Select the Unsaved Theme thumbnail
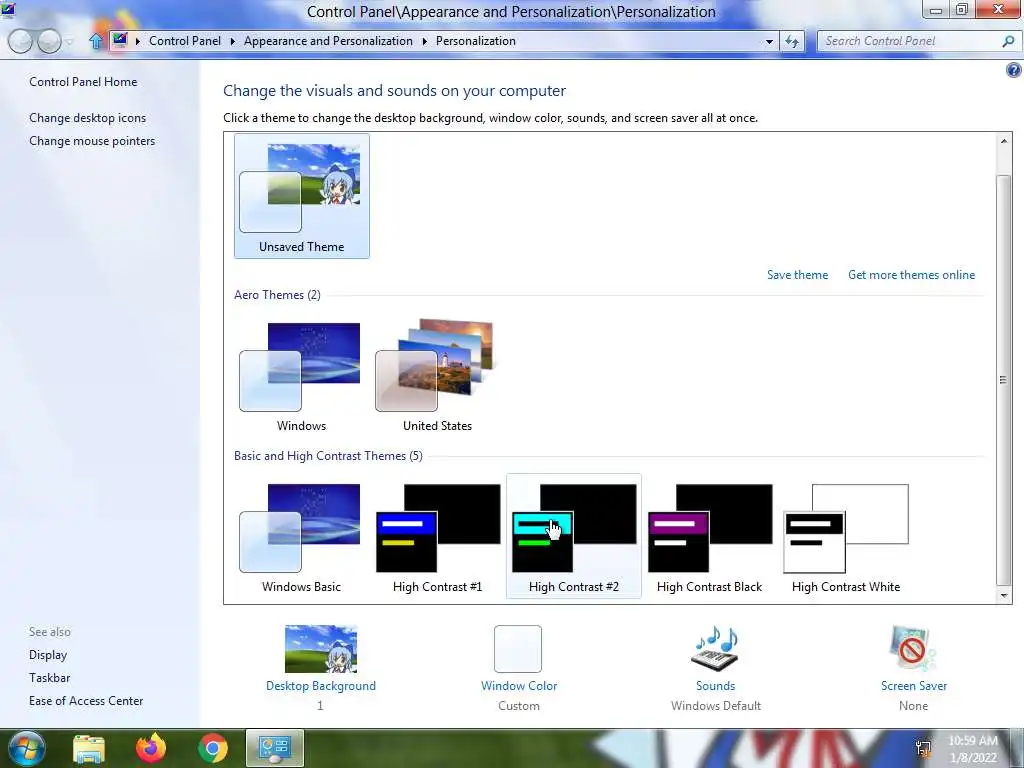 301,196
